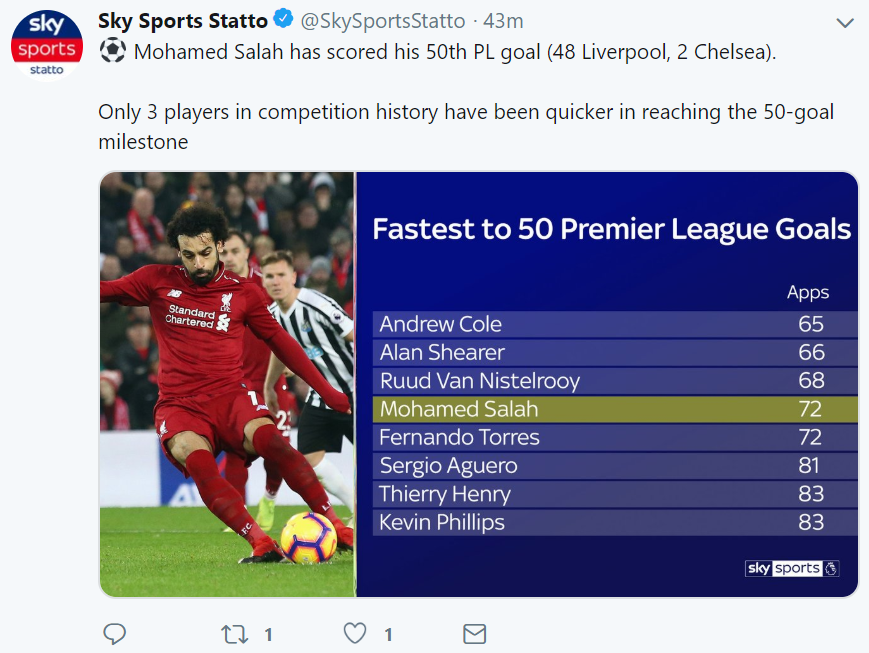Image resolution: width=869 pixels, height=653 pixels.
Task: Click the Sky Sports logo in graphic corner
Action: tap(793, 568)
